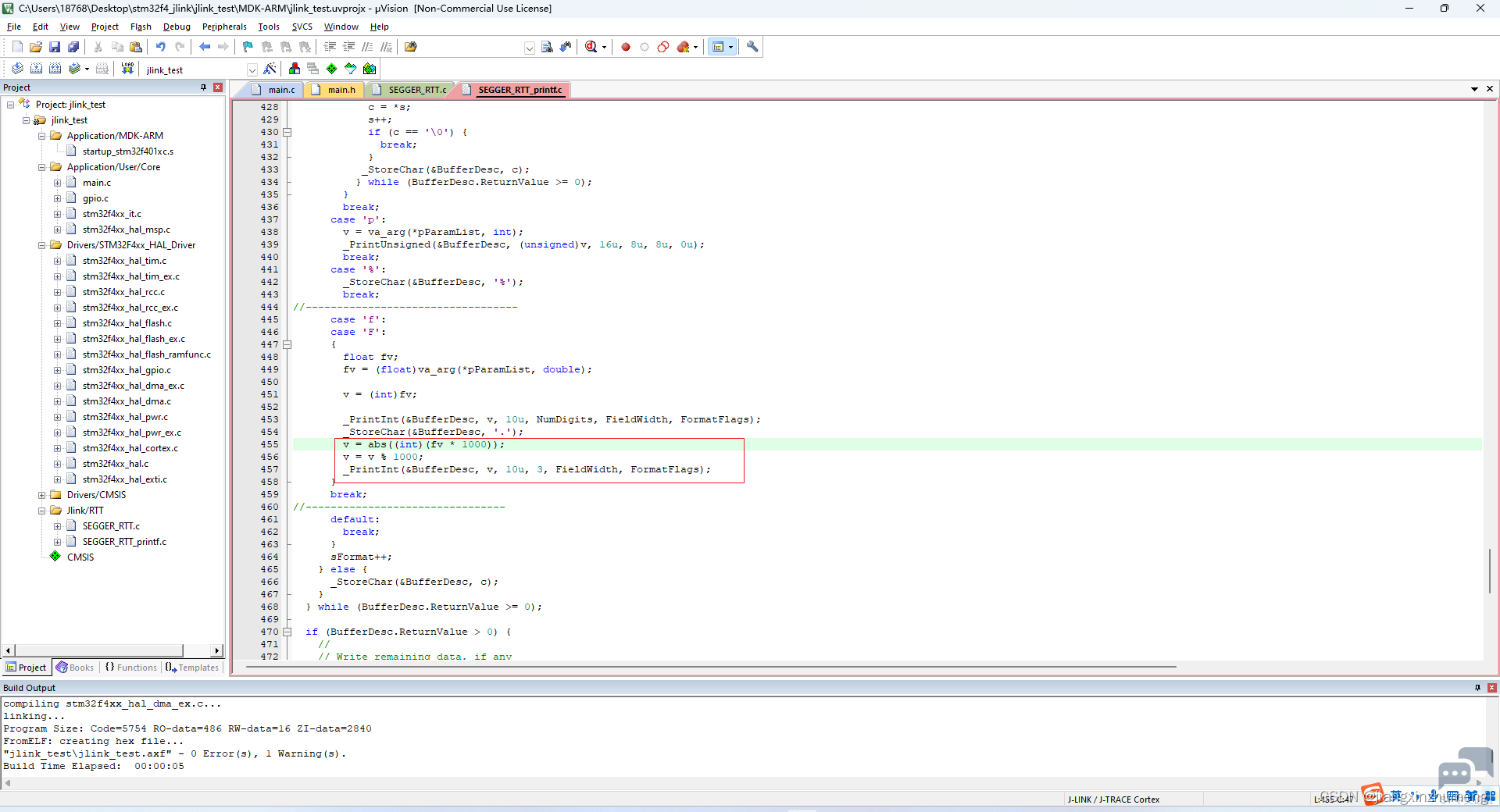The height and width of the screenshot is (812, 1500).
Task: Collapse the Application/MDK-ARM folder
Action: [41, 136]
